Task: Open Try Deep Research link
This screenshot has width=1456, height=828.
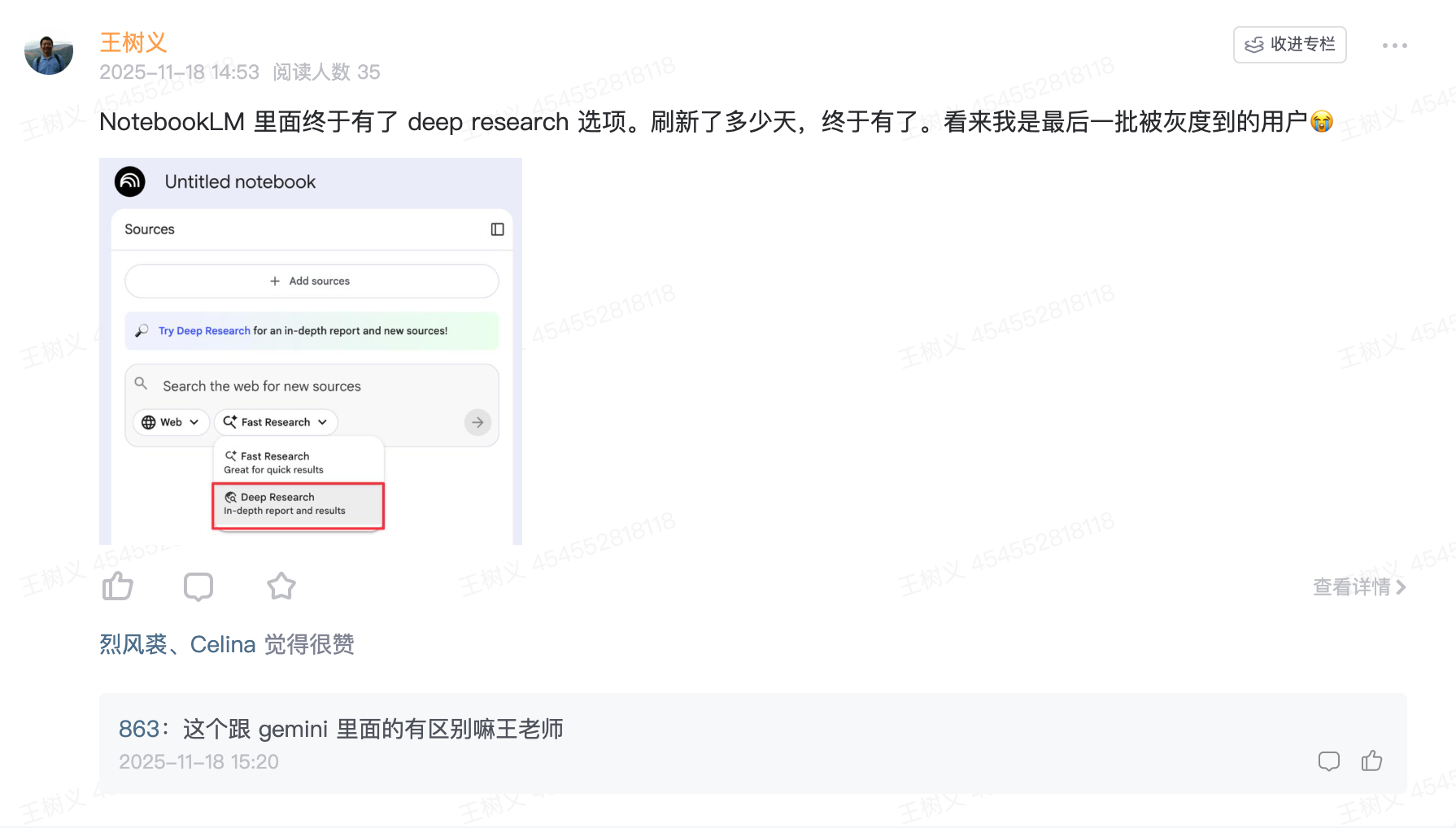Action: pos(204,331)
